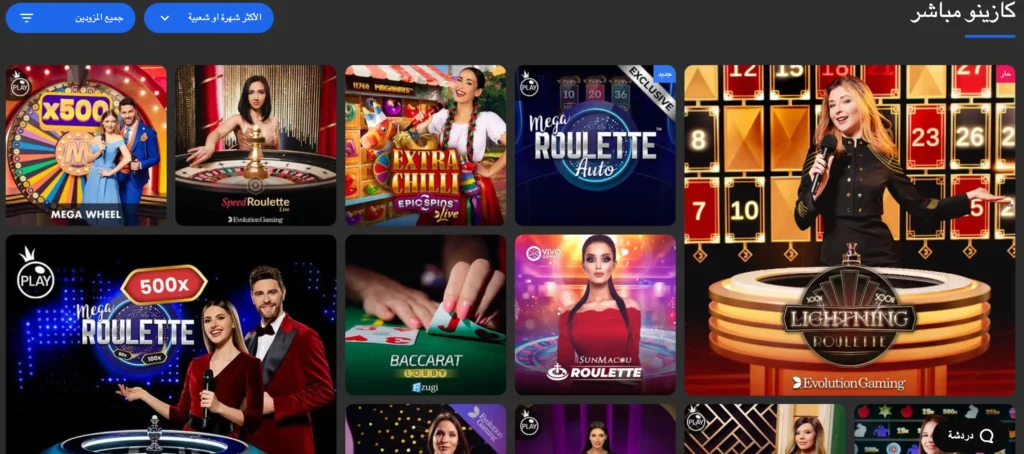Open the chat bubble icon
The height and width of the screenshot is (454, 1024).
click(x=987, y=436)
